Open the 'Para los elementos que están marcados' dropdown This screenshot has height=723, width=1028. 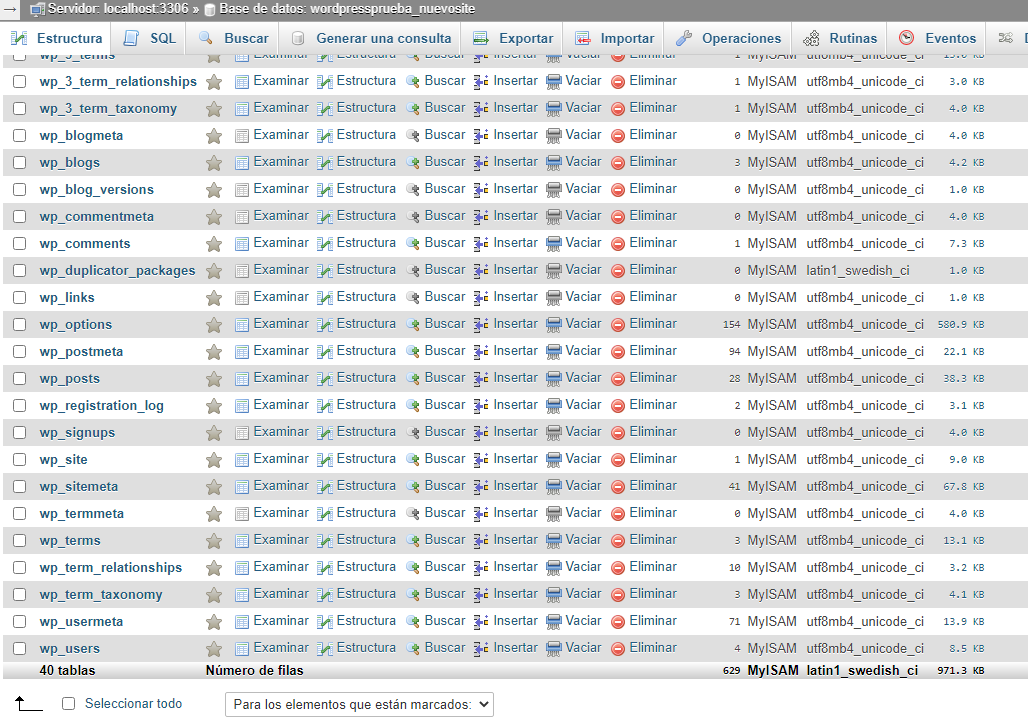(359, 705)
